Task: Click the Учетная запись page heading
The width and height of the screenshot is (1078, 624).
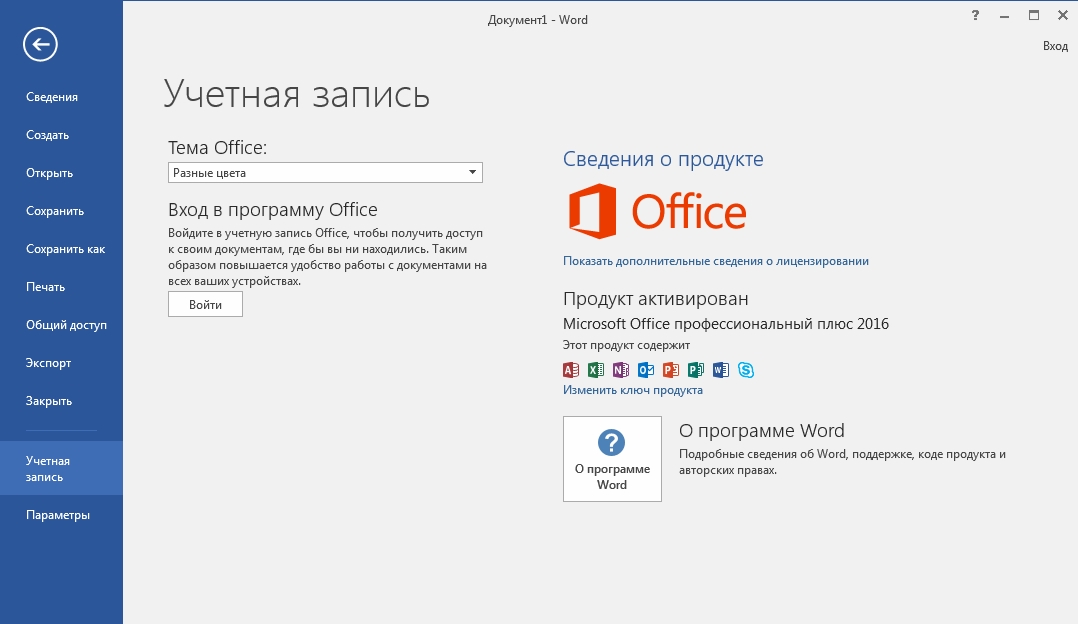Action: click(x=297, y=94)
